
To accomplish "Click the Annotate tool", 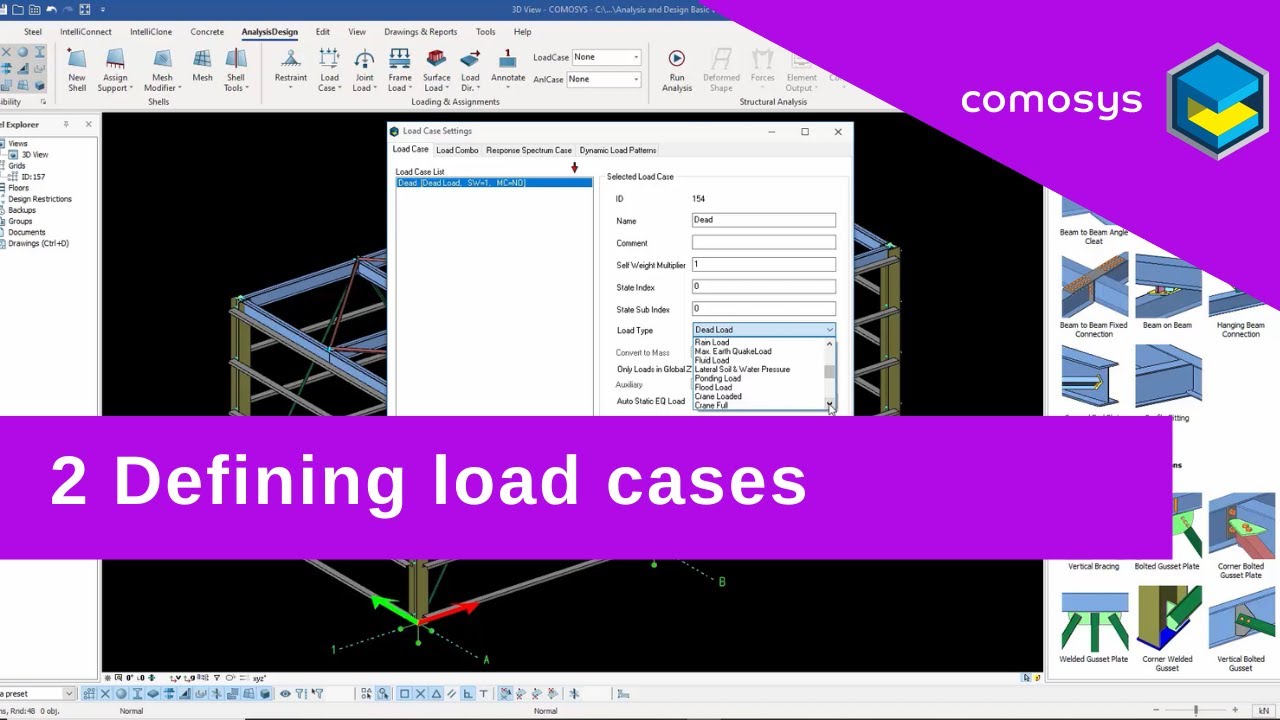I will [x=508, y=68].
